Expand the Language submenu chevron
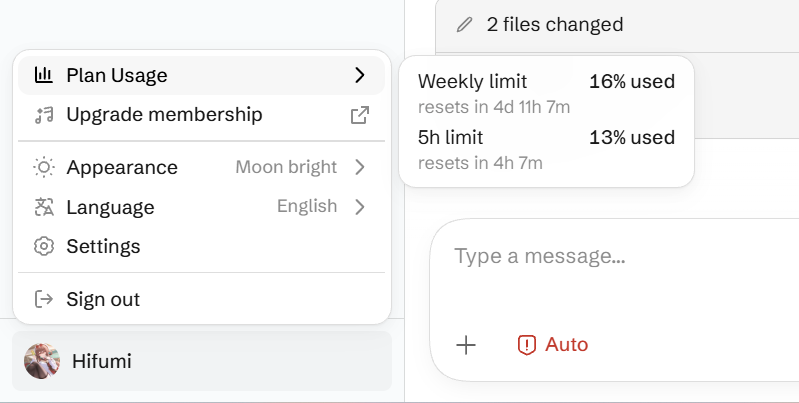The width and height of the screenshot is (799, 403). [360, 207]
